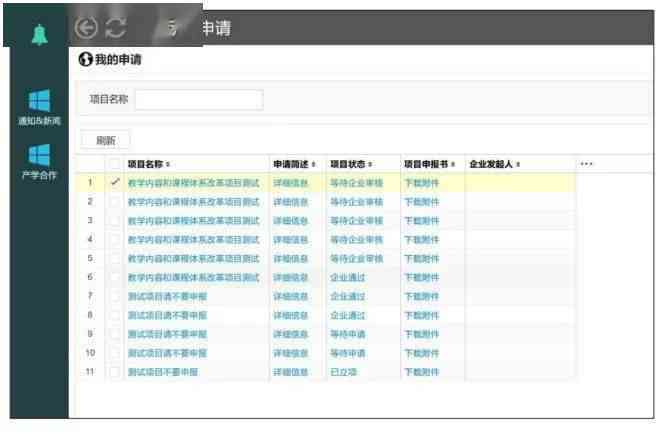Click 下载附件 link in row 8

[x=422, y=315]
